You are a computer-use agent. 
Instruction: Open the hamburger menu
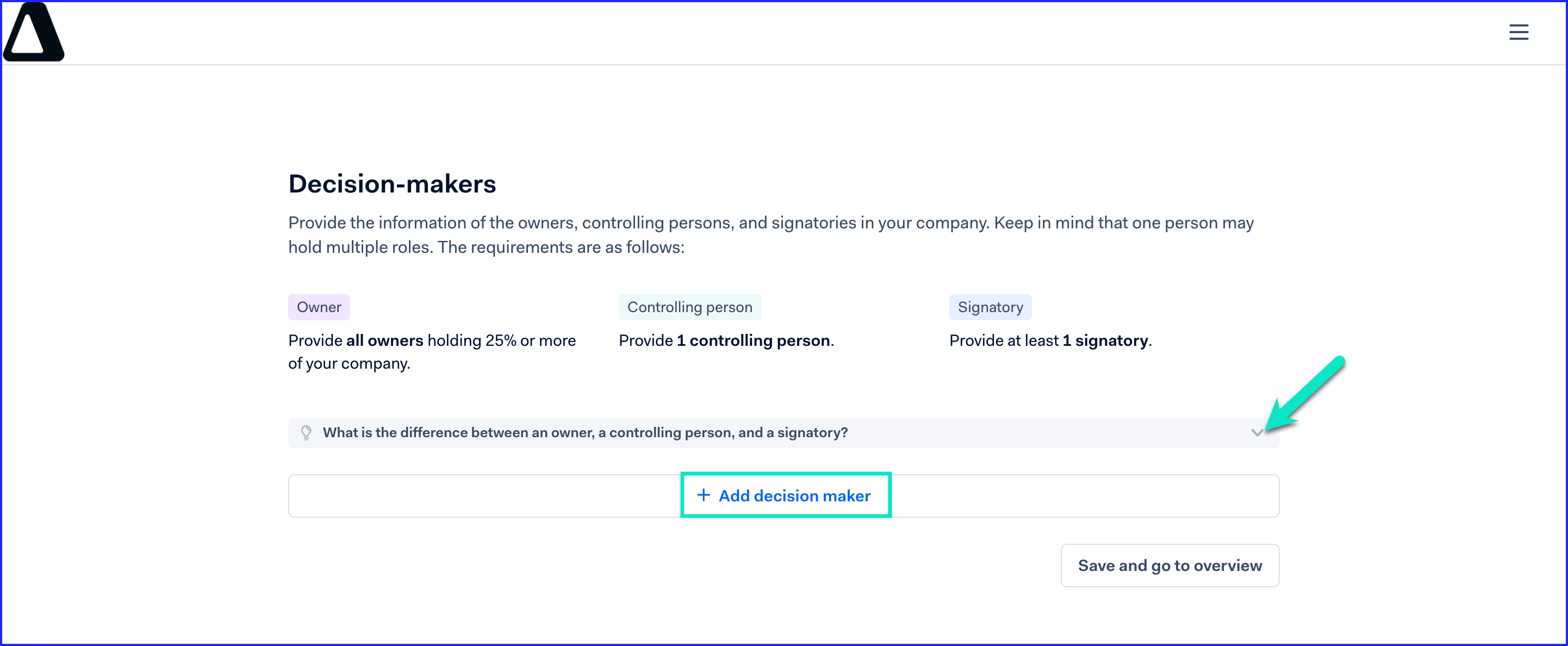pos(1518,32)
